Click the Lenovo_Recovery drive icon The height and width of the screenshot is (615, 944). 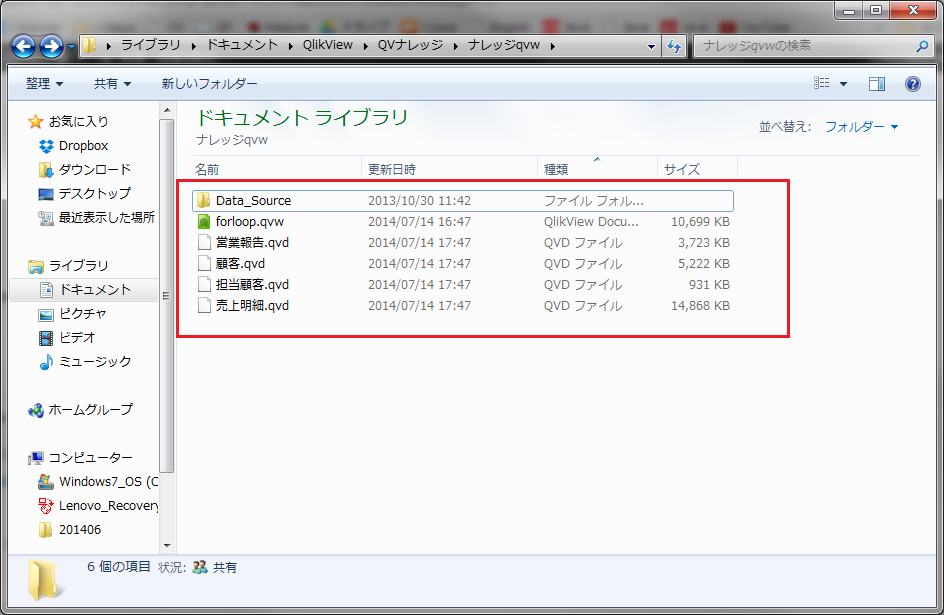point(46,505)
